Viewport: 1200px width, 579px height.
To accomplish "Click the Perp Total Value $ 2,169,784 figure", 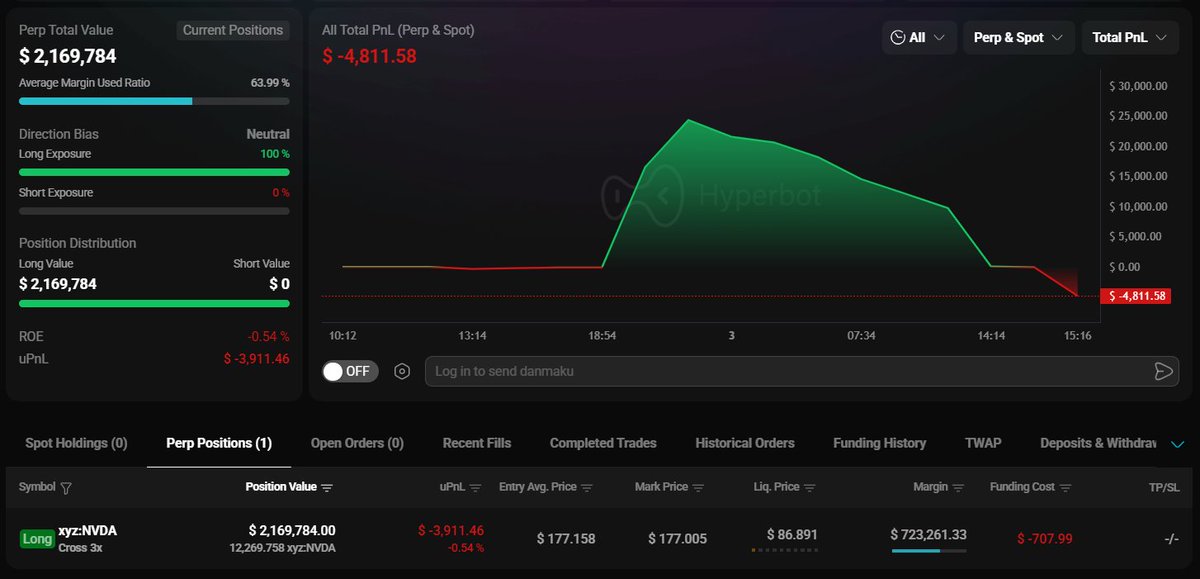I will [68, 56].
